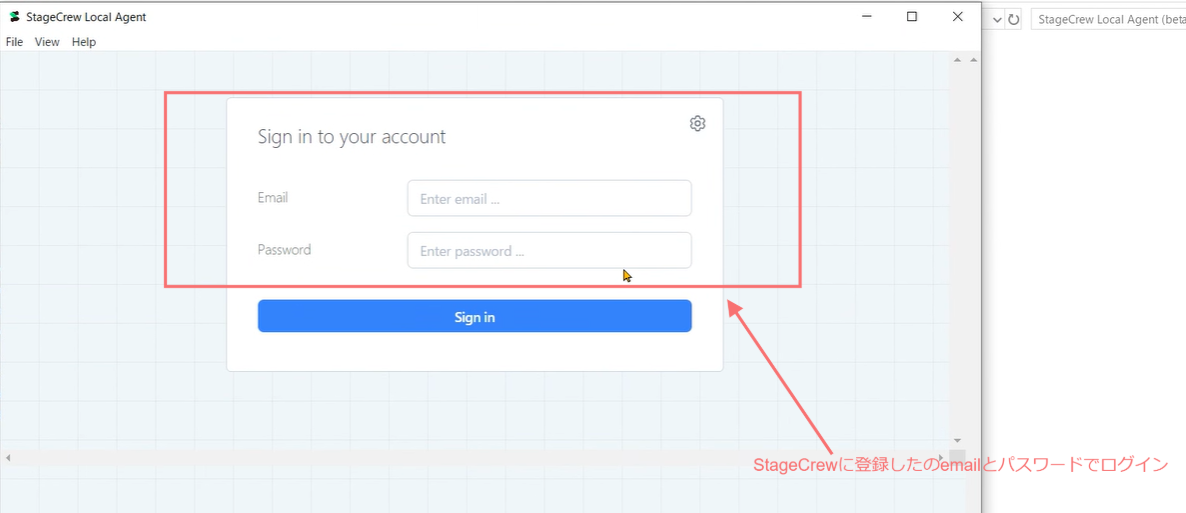Minimize the StageCrew Local Agent window
1186x513 pixels.
(866, 16)
